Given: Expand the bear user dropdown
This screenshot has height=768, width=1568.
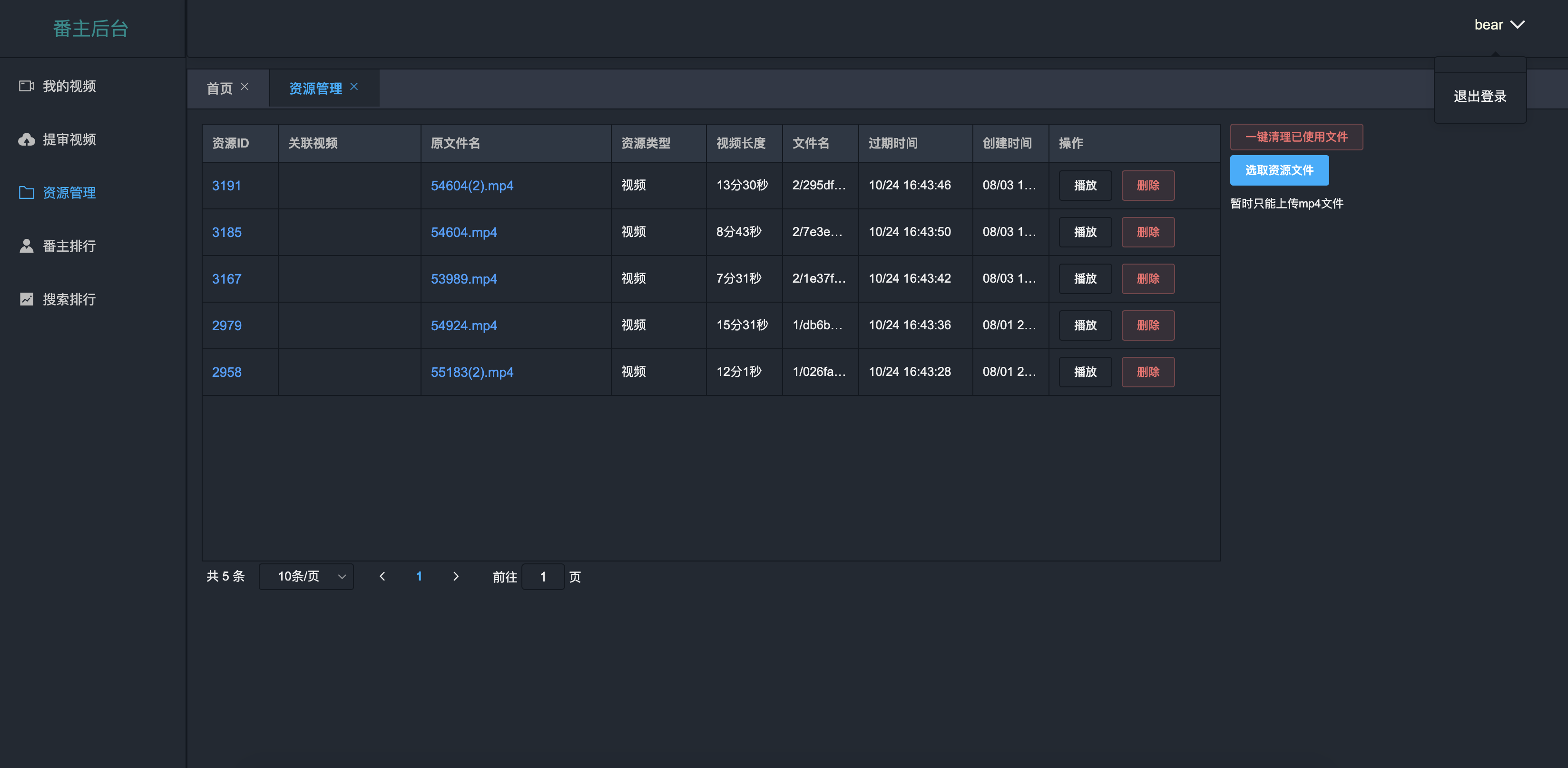Looking at the screenshot, I should point(1499,25).
